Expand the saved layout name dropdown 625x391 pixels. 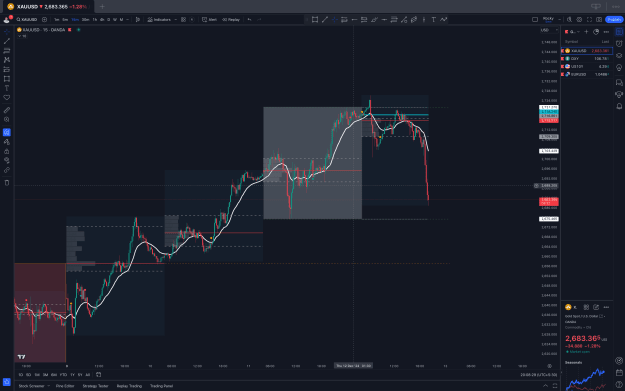coord(560,20)
